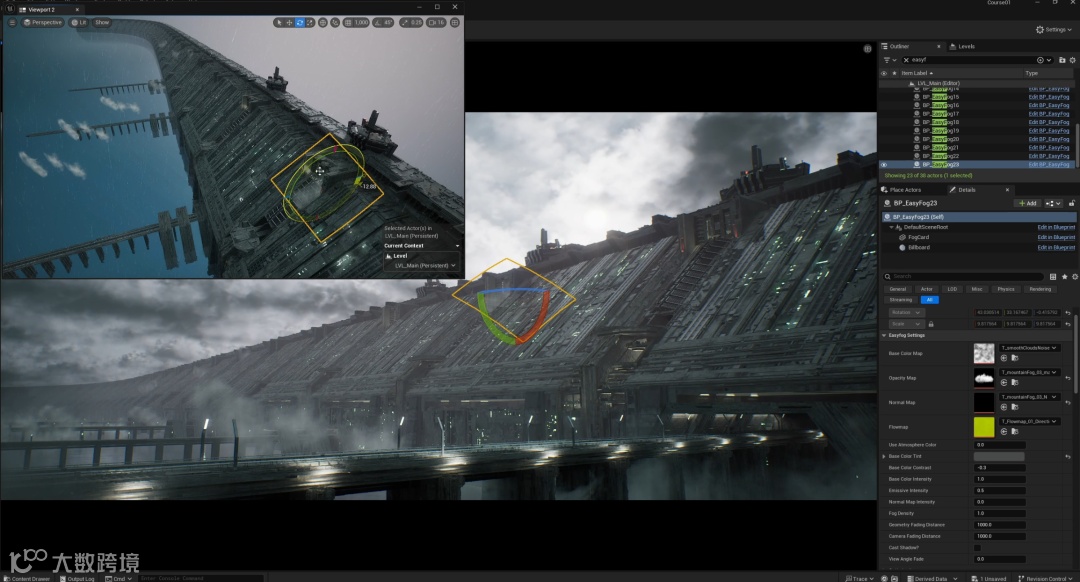Toggle the Details panel lock icon
This screenshot has width=1080, height=582.
tap(1071, 203)
